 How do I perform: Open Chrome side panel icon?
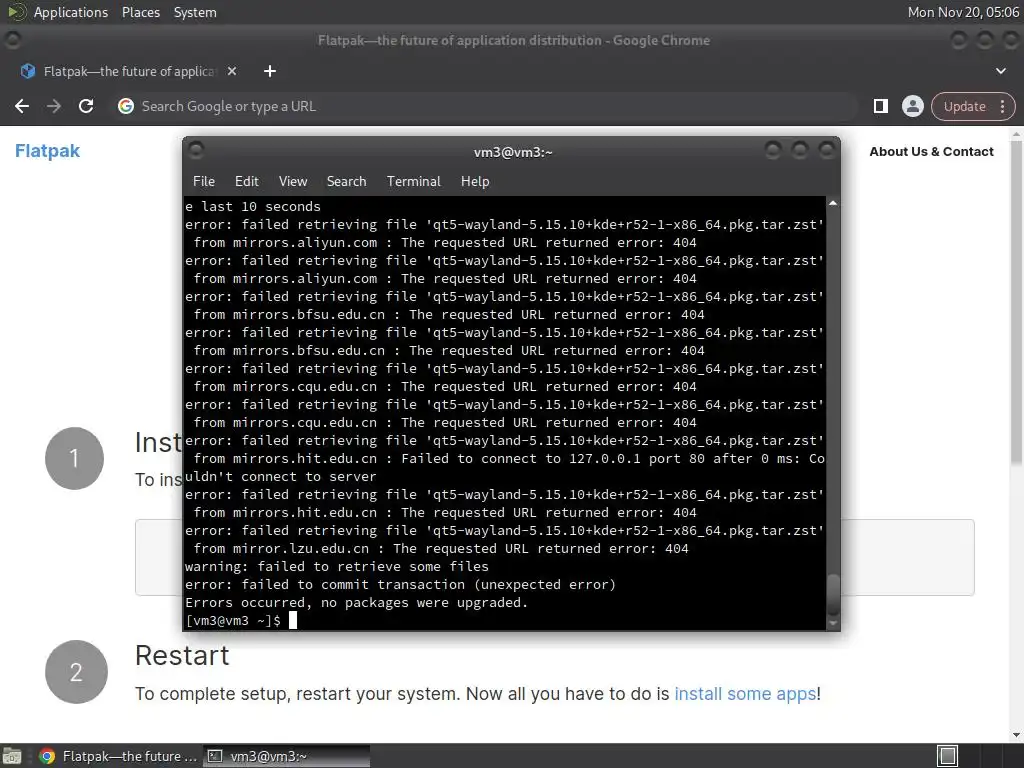tap(880, 106)
